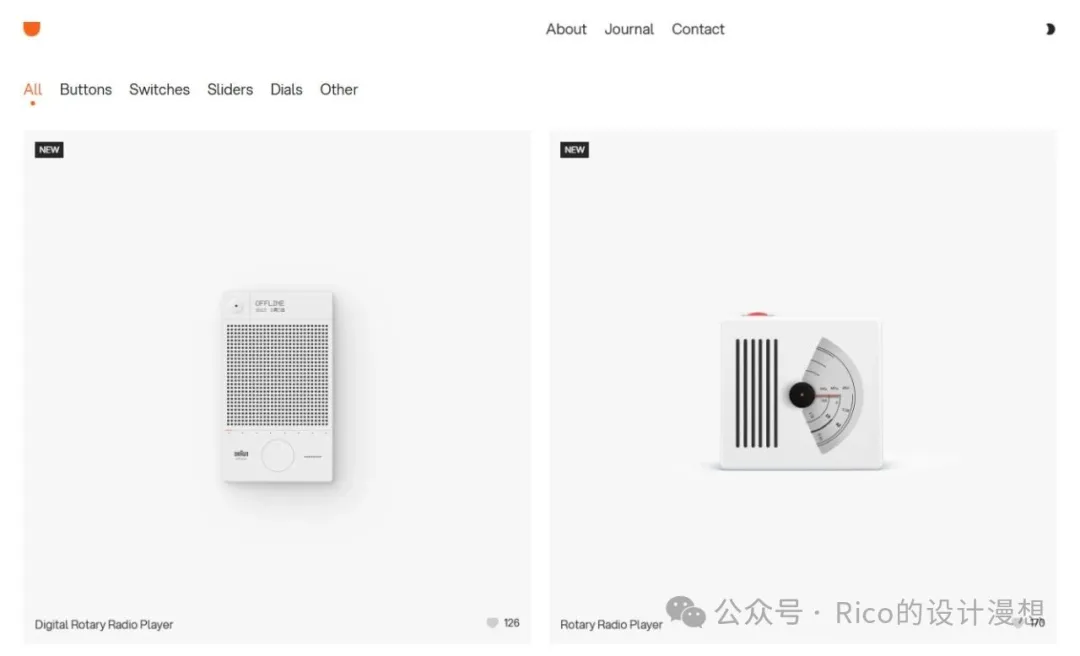Click the black dial knob on rotary radio
This screenshot has height=656, width=1080.
802,395
